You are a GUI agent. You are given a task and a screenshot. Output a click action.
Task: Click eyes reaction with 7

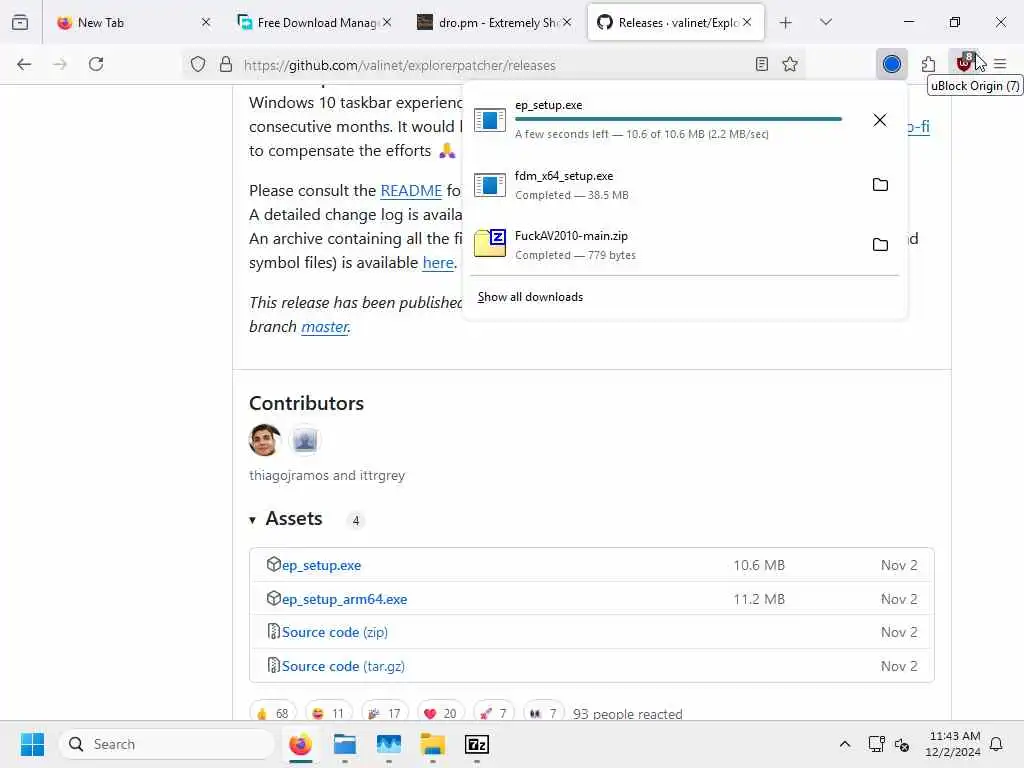pyautogui.click(x=544, y=713)
